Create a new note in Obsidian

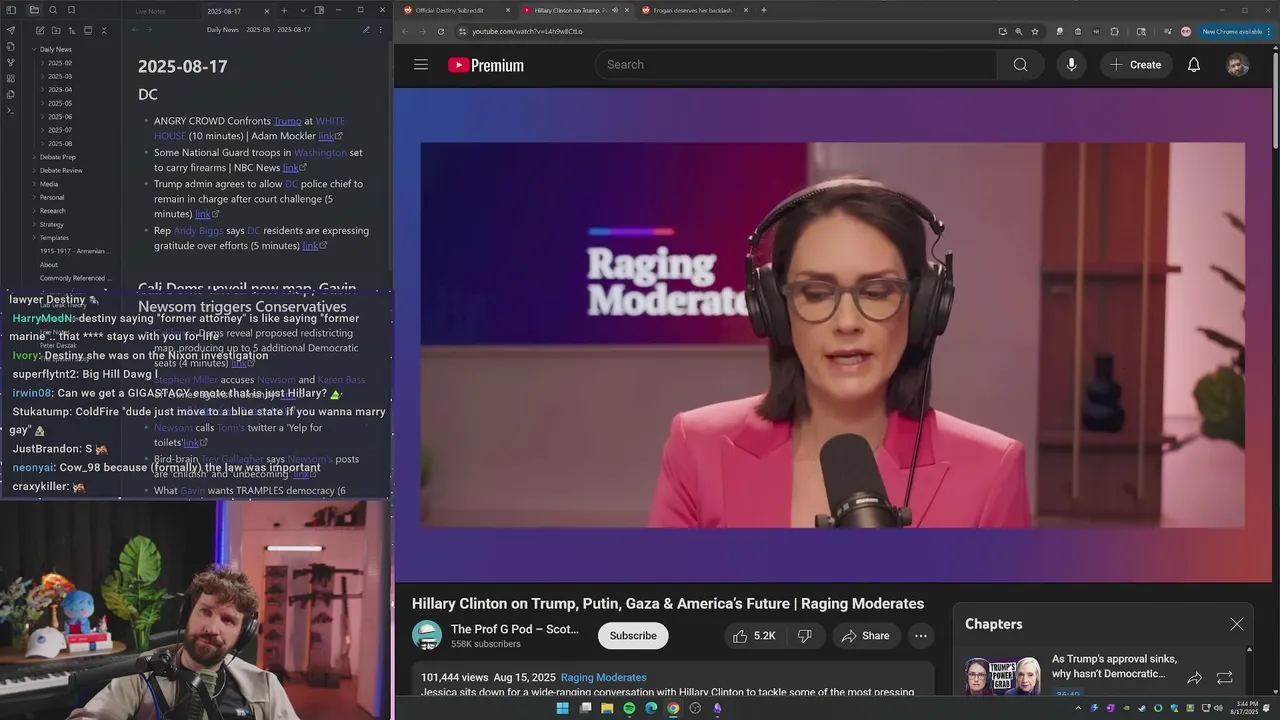point(40,30)
